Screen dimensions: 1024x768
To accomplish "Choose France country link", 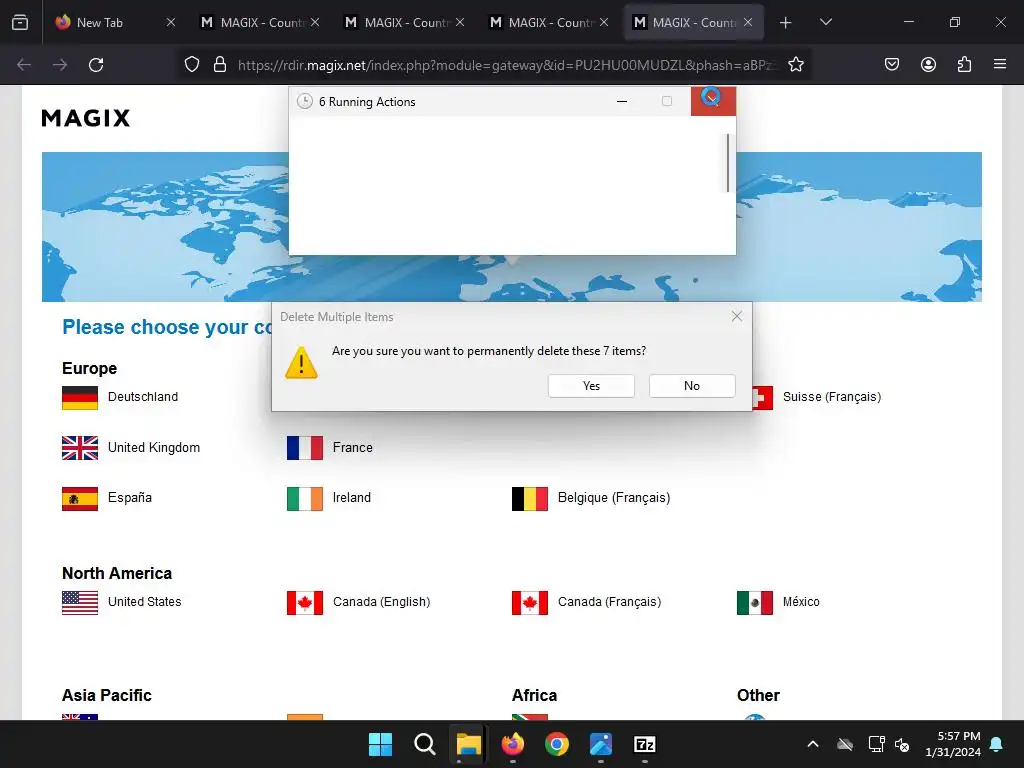I will point(353,447).
